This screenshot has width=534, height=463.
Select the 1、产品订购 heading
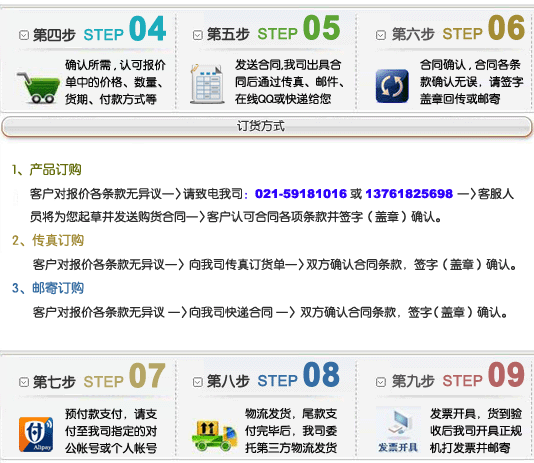(x=47, y=170)
